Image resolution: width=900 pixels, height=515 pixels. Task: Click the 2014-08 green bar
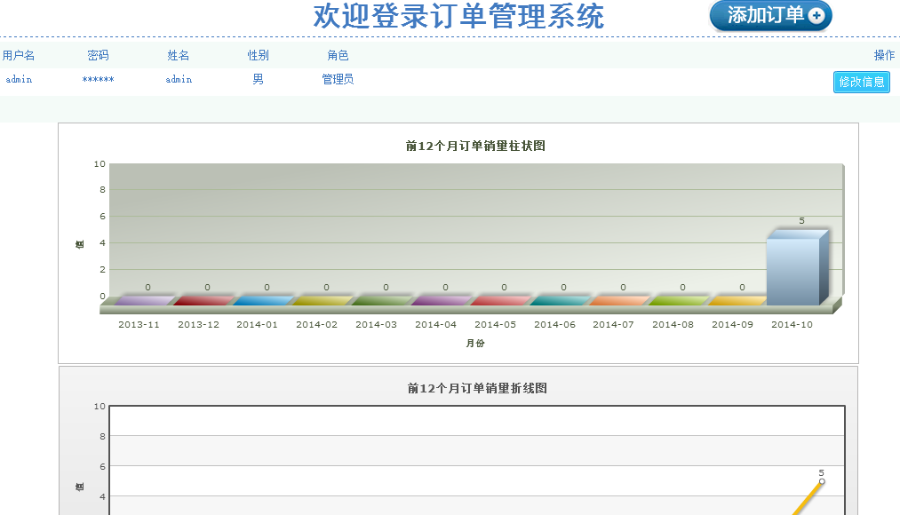[x=679, y=300]
